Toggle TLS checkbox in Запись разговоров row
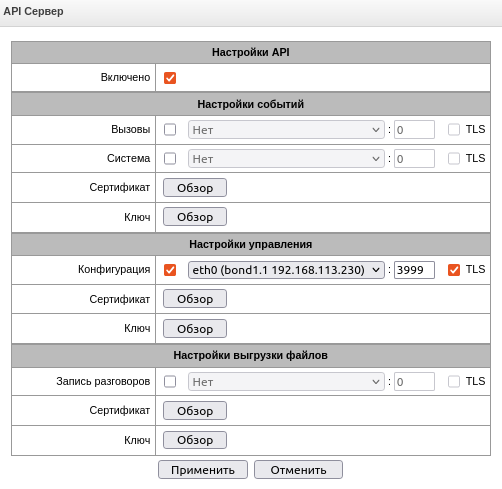502x489 pixels. (x=454, y=382)
